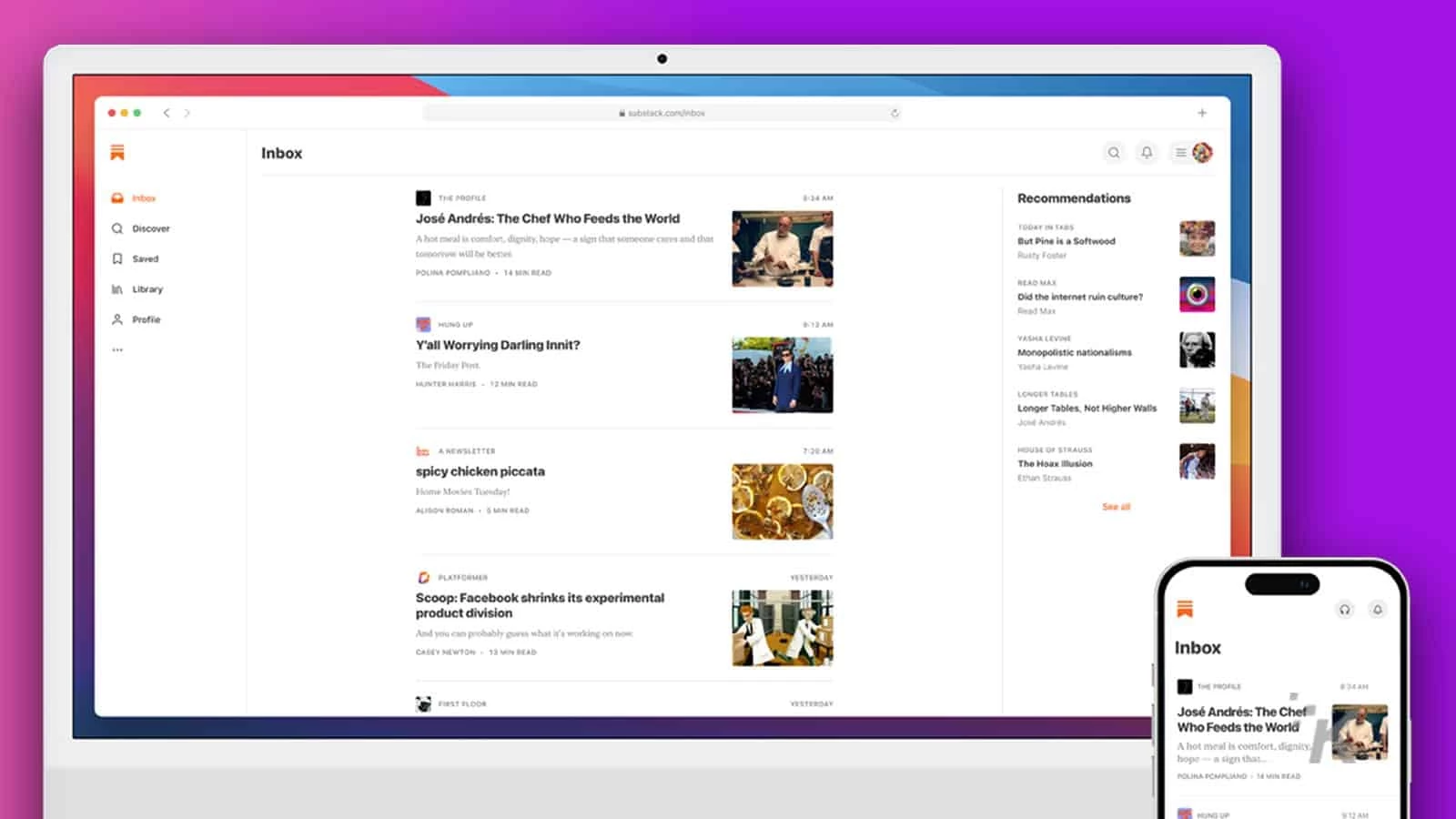Viewport: 1456px width, 819px height.
Task: Click the Platformer publication logo
Action: click(423, 577)
